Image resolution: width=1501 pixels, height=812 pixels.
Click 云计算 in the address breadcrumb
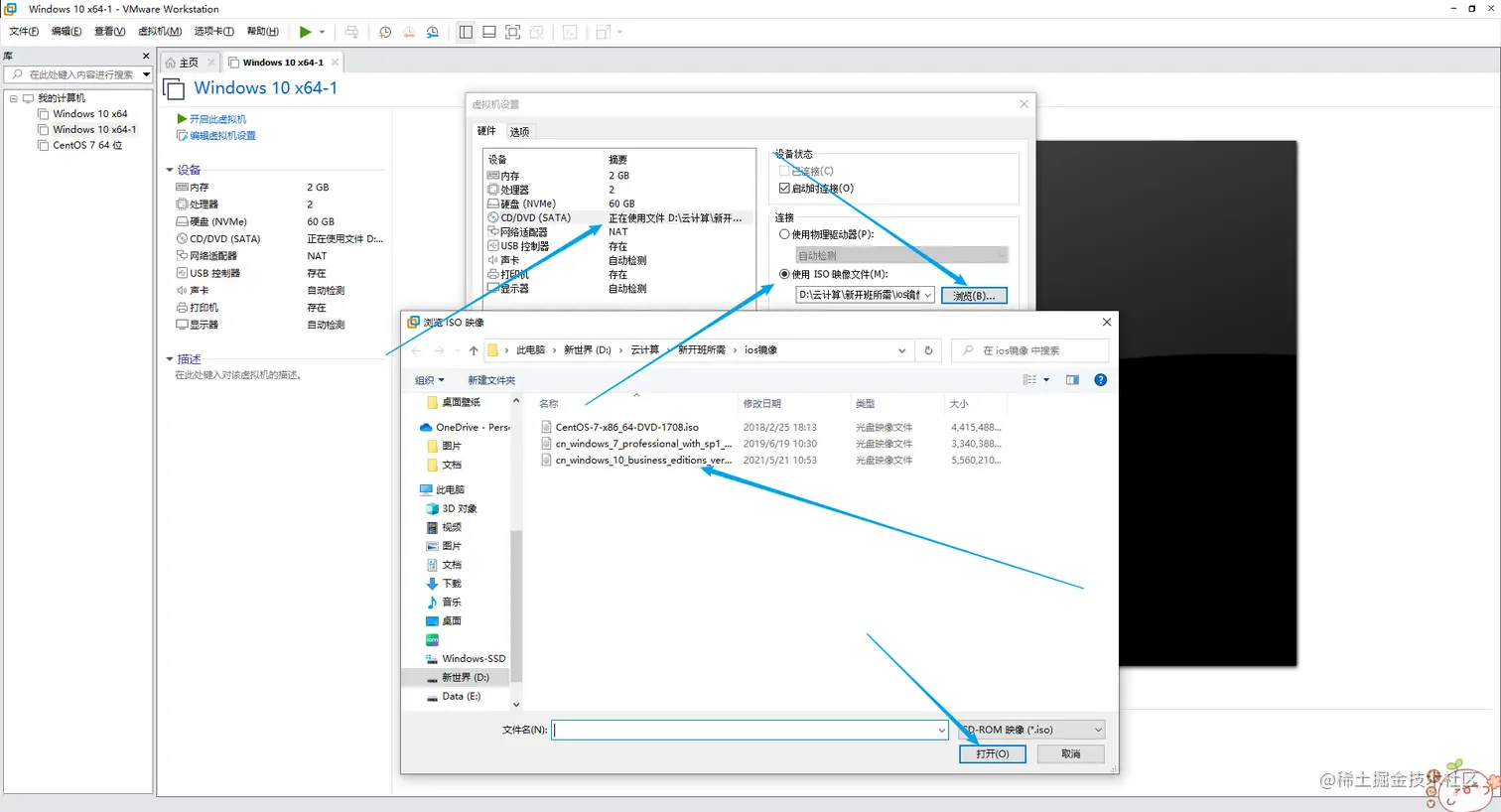coord(644,350)
